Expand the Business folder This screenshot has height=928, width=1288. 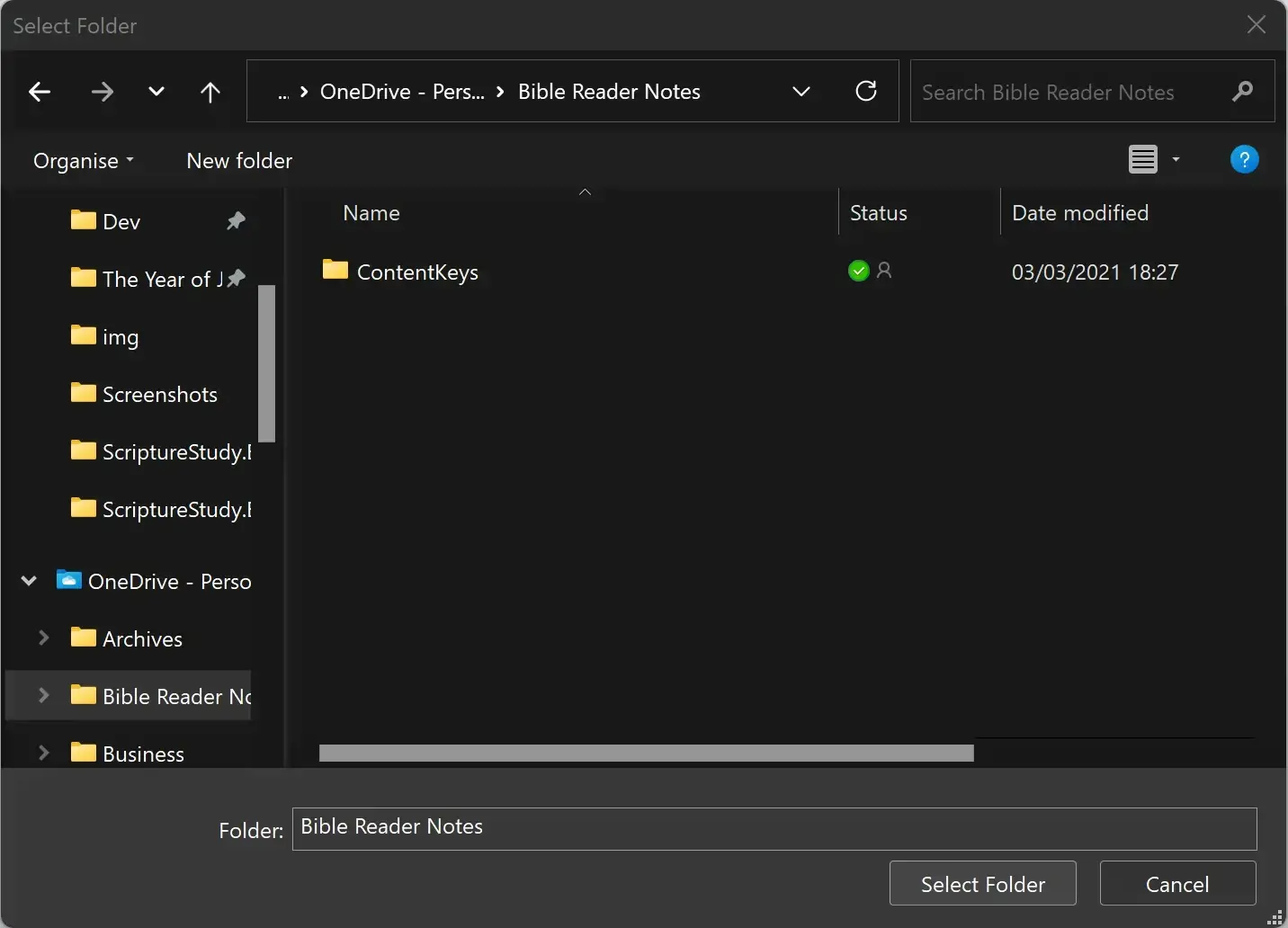tap(44, 754)
